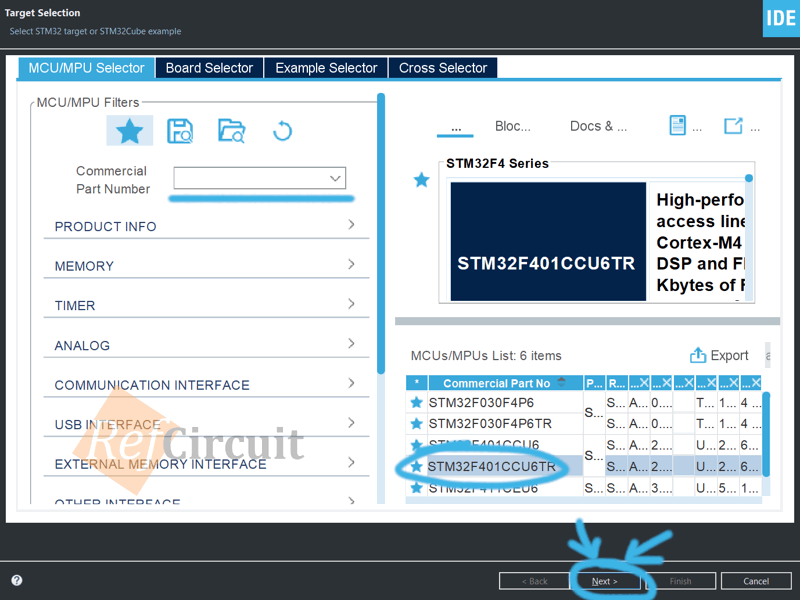Switch to the Board Selector tab

pos(209,68)
